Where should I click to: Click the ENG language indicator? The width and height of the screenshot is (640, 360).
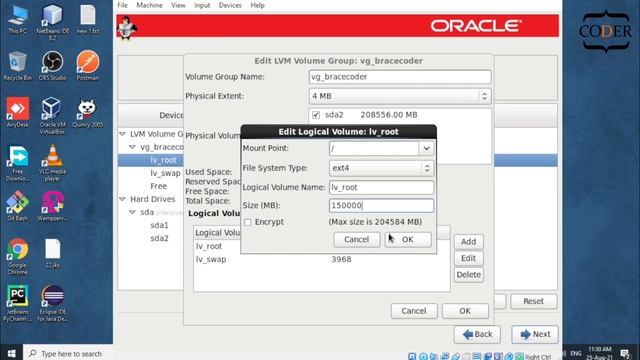click(576, 353)
